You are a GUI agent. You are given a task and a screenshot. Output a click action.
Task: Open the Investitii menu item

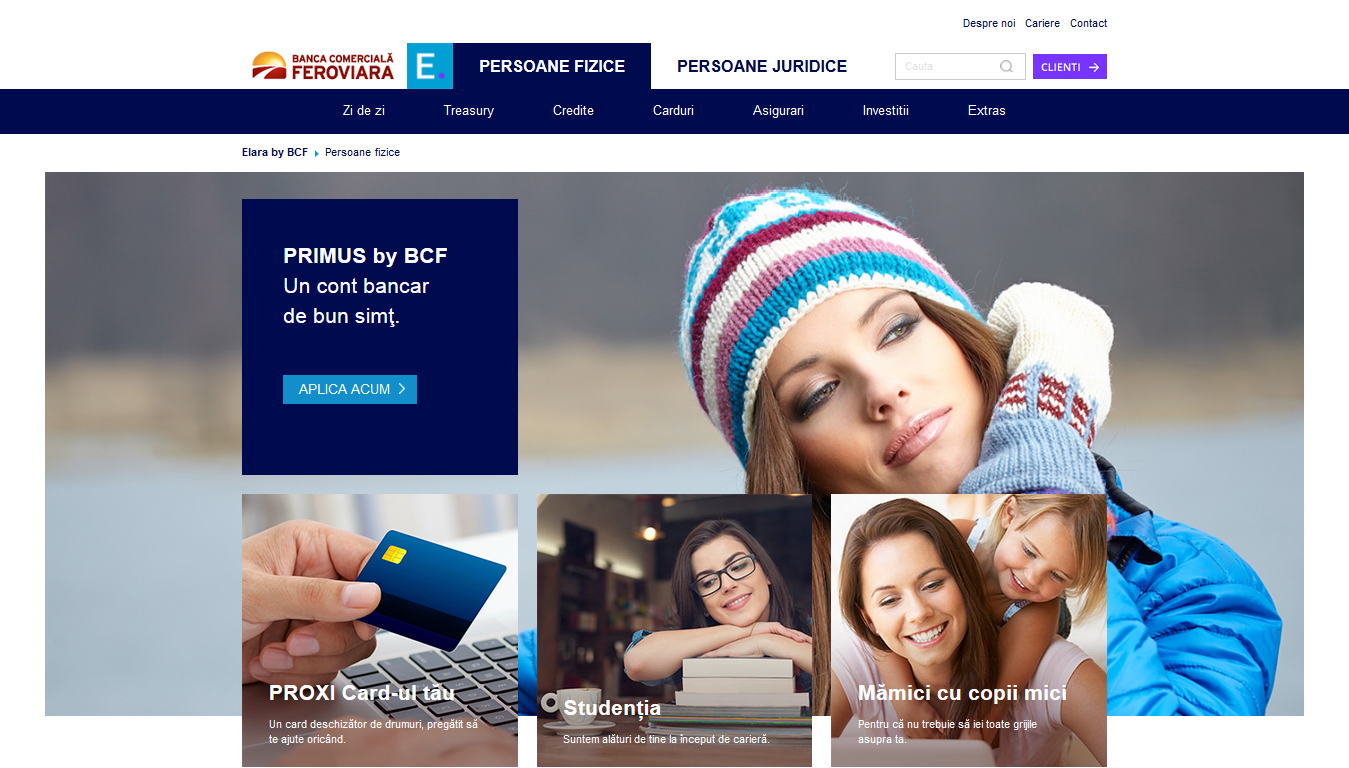point(886,111)
